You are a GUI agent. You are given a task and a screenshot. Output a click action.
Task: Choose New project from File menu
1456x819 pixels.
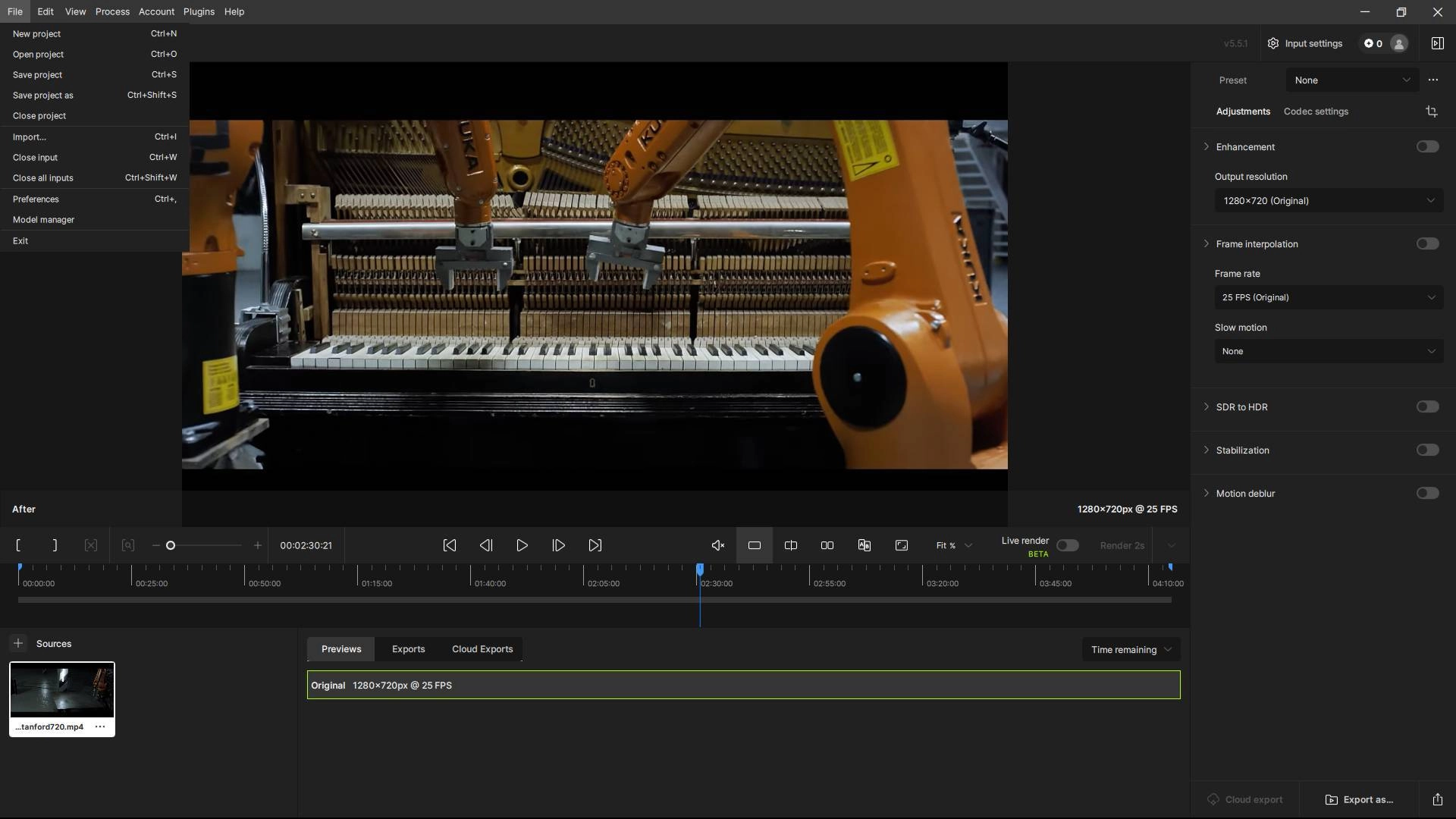click(95, 33)
